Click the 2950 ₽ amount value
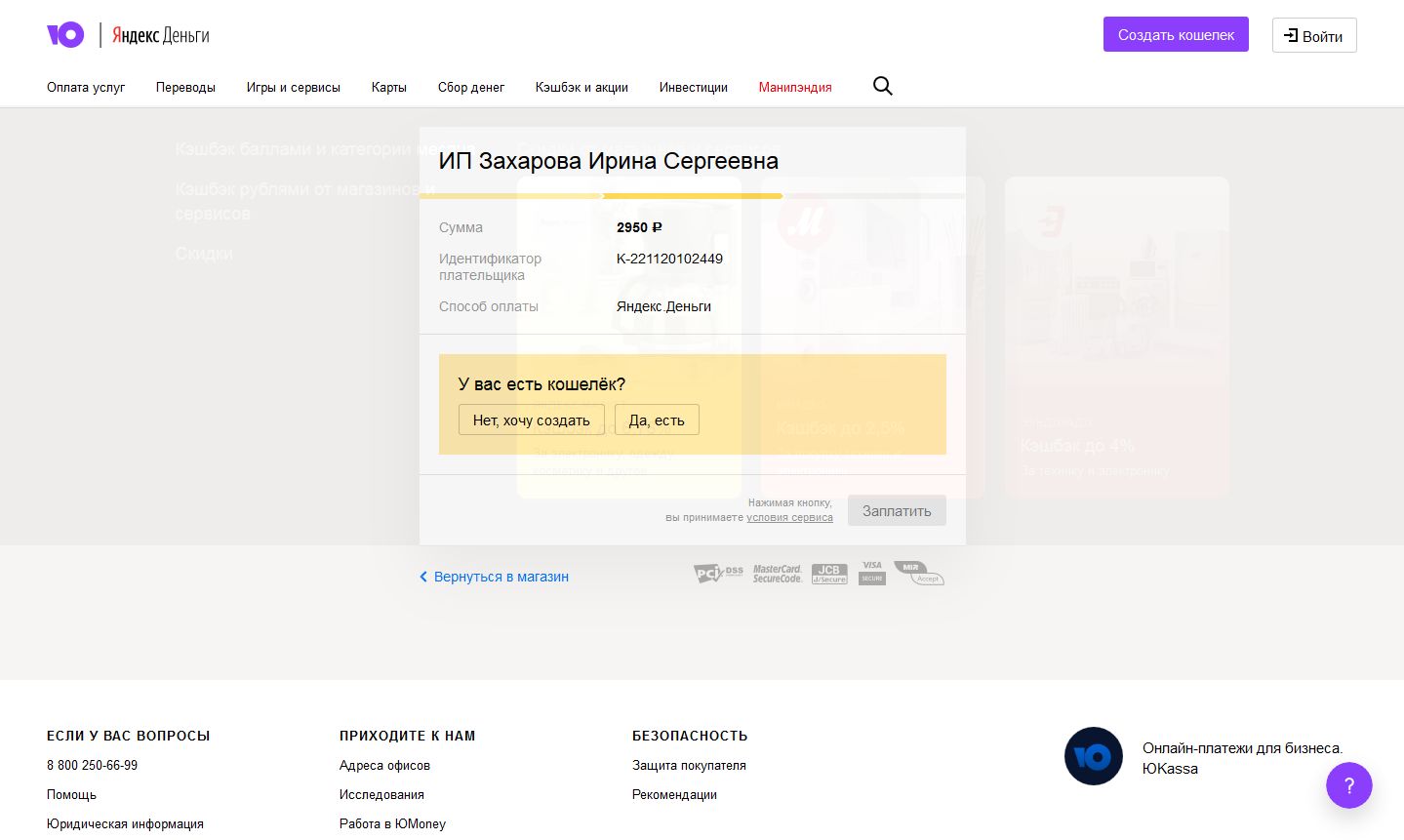Image resolution: width=1404 pixels, height=840 pixels. (x=639, y=227)
